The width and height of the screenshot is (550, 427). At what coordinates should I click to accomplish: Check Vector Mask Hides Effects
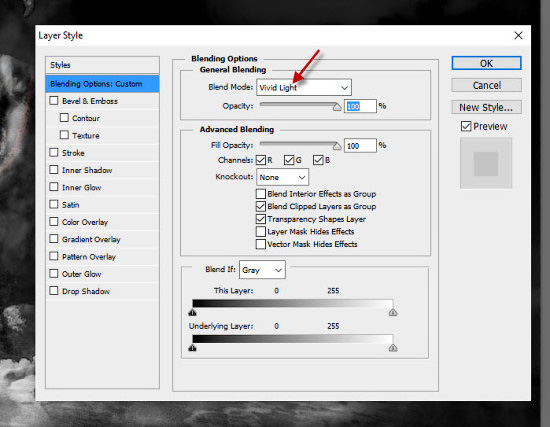click(x=261, y=244)
